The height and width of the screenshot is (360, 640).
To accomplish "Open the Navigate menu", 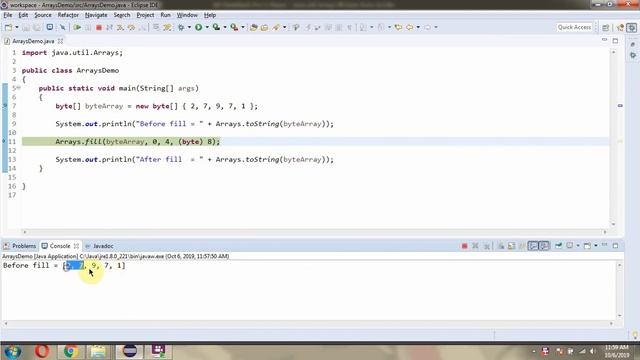I will [96, 15].
